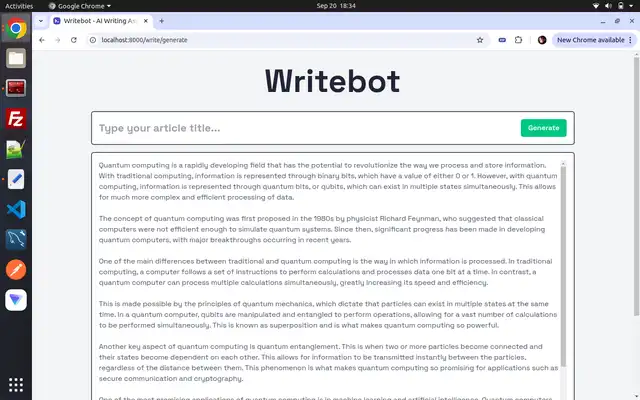Go back to previous page
640x400 pixels.
pos(42,40)
